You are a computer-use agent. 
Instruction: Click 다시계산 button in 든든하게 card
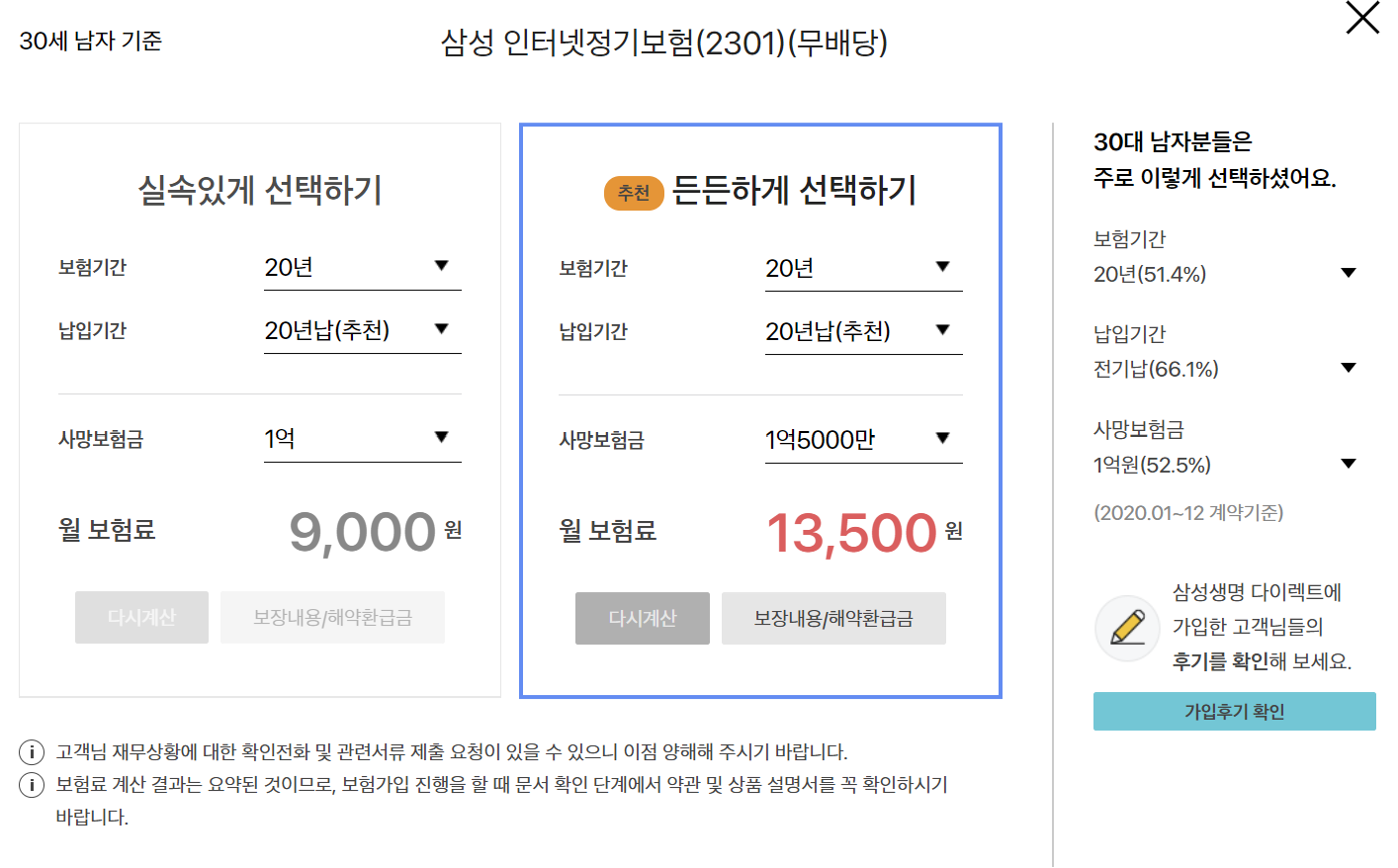pyautogui.click(x=643, y=619)
